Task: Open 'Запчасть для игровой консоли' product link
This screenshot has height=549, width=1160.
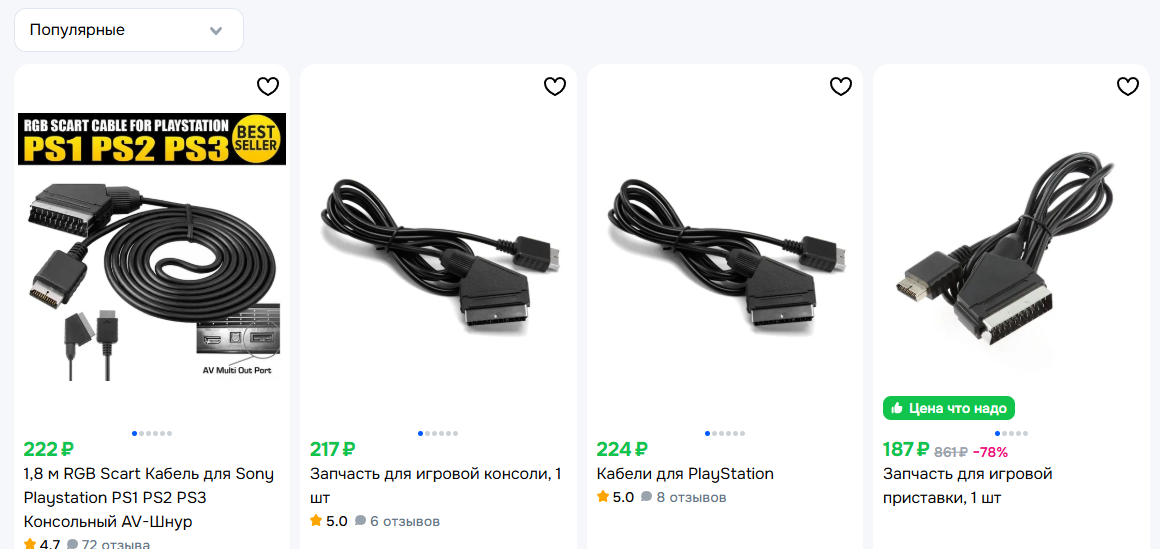Action: point(435,485)
